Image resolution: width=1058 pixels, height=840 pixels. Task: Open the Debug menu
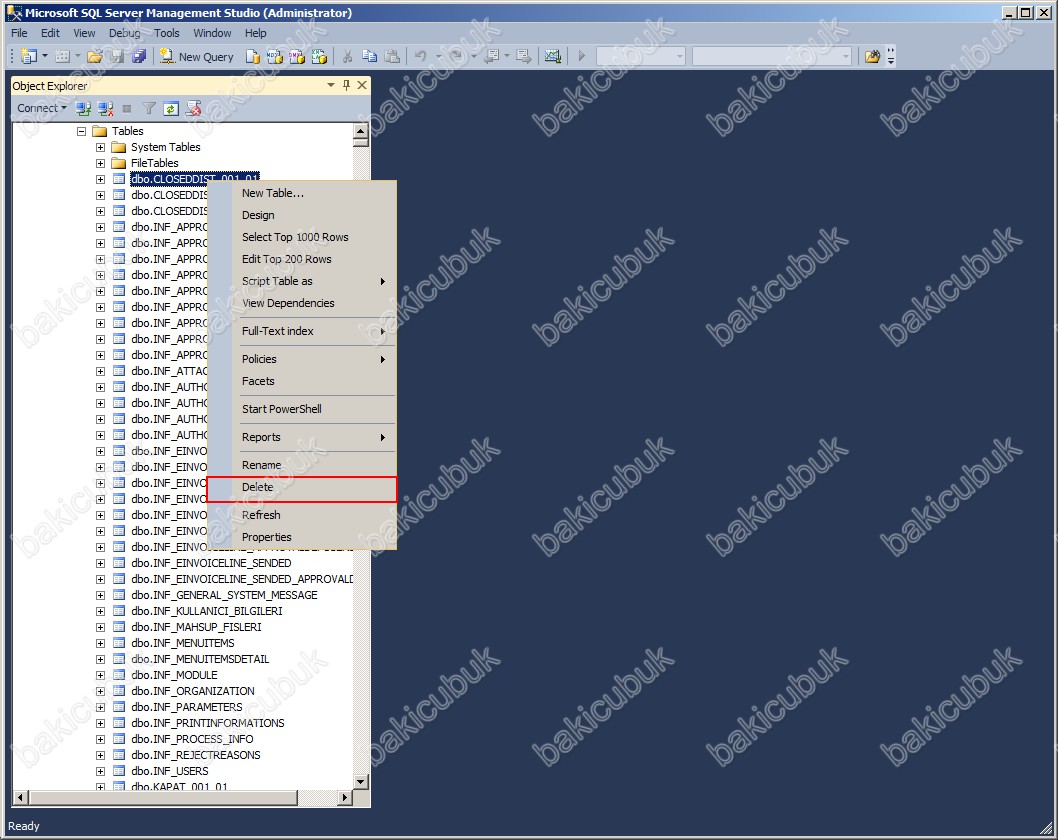[x=125, y=33]
